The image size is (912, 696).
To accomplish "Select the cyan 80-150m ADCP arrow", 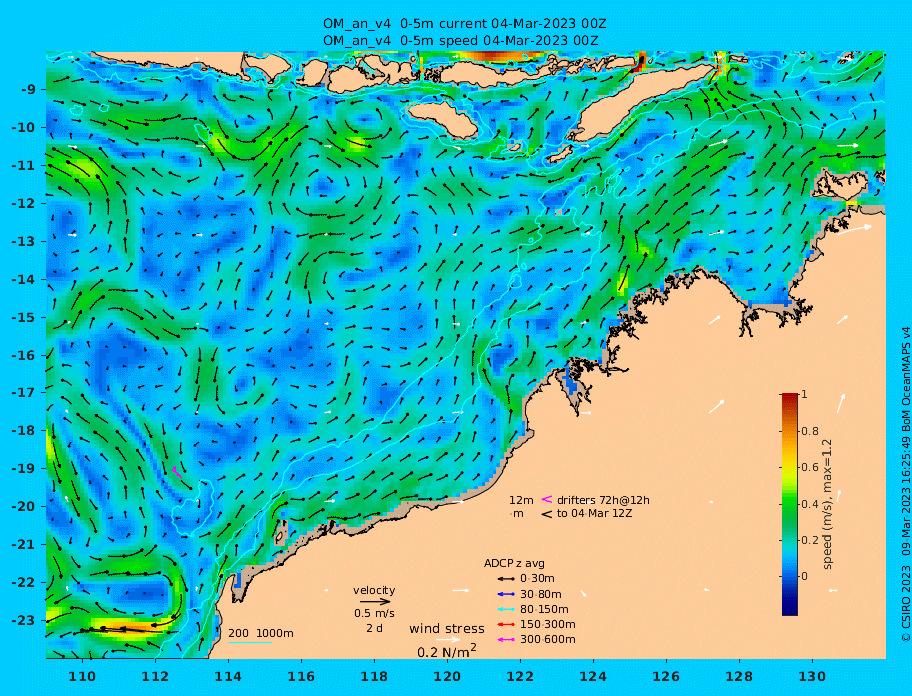I will click(x=506, y=609).
